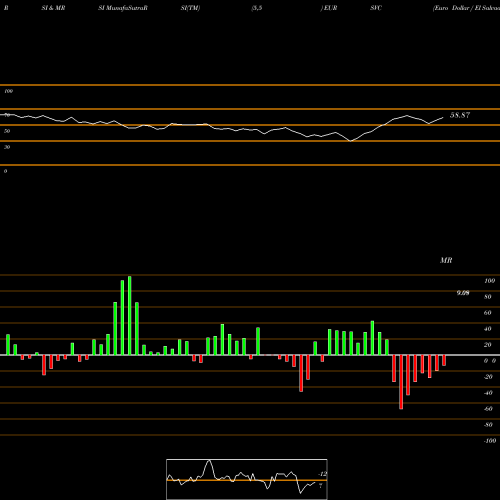Click the MR panel title label
The width and height of the screenshot is (500, 500).
[x=446, y=260]
